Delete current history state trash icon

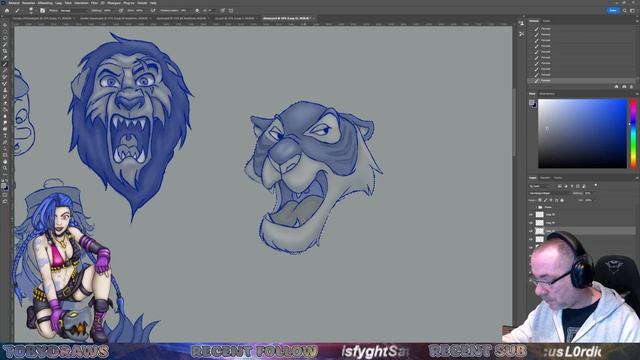coord(631,87)
